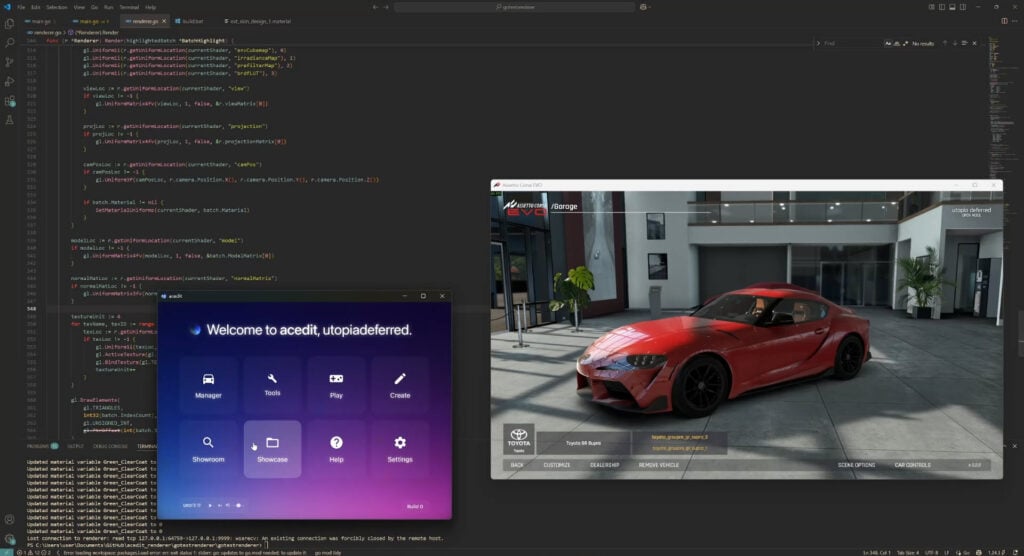1024x556 pixels.
Task: Click the Toyota logo in the Garage window
Action: 519,438
